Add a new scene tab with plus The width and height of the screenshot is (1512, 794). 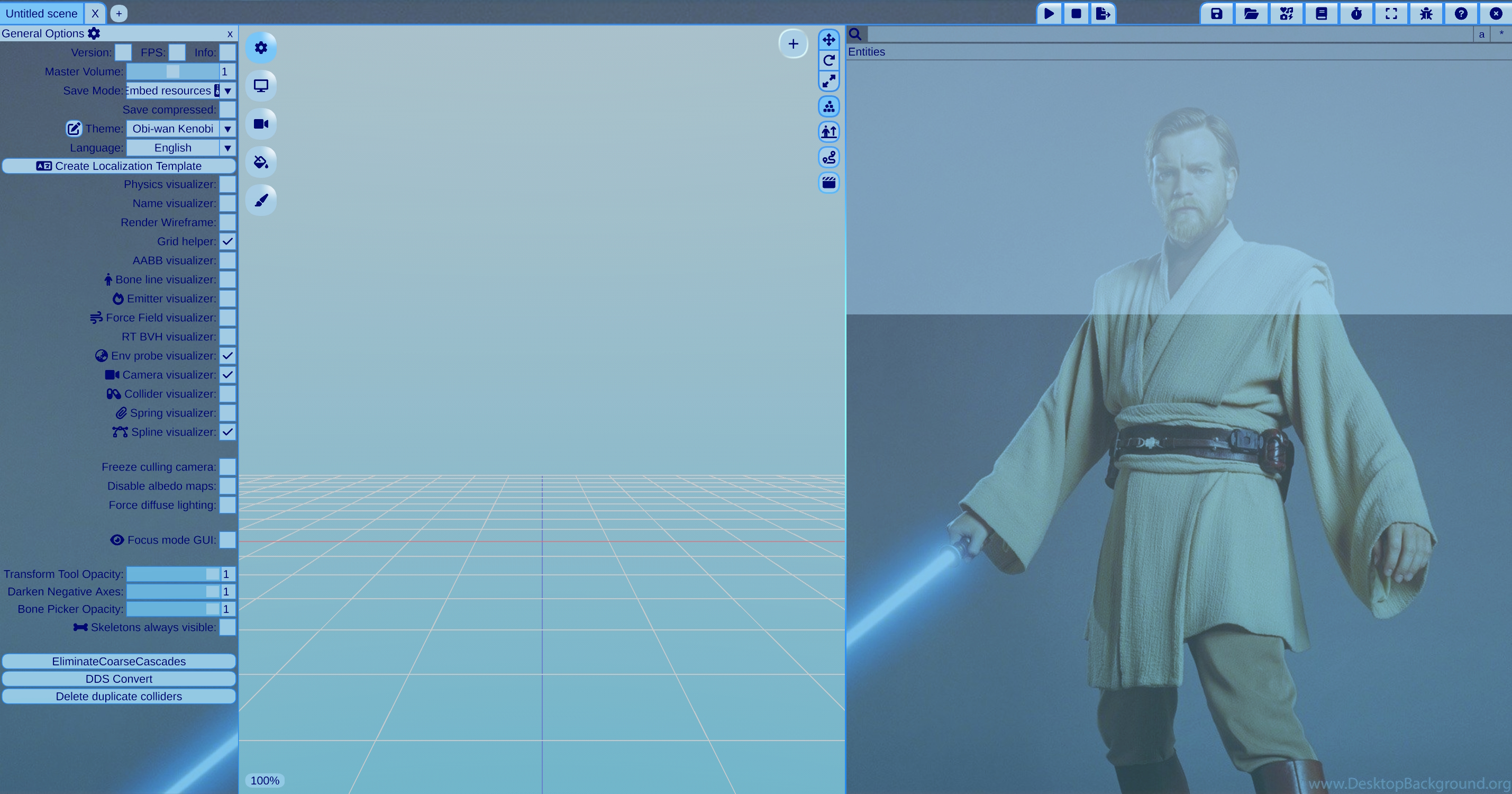(119, 13)
